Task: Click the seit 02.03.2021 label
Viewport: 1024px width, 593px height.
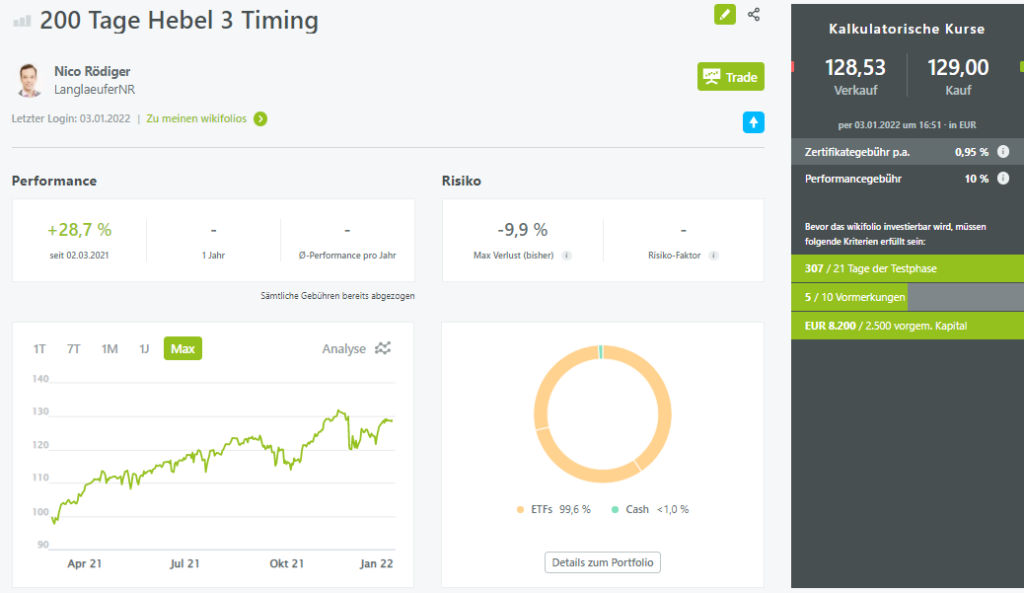Action: 79,255
